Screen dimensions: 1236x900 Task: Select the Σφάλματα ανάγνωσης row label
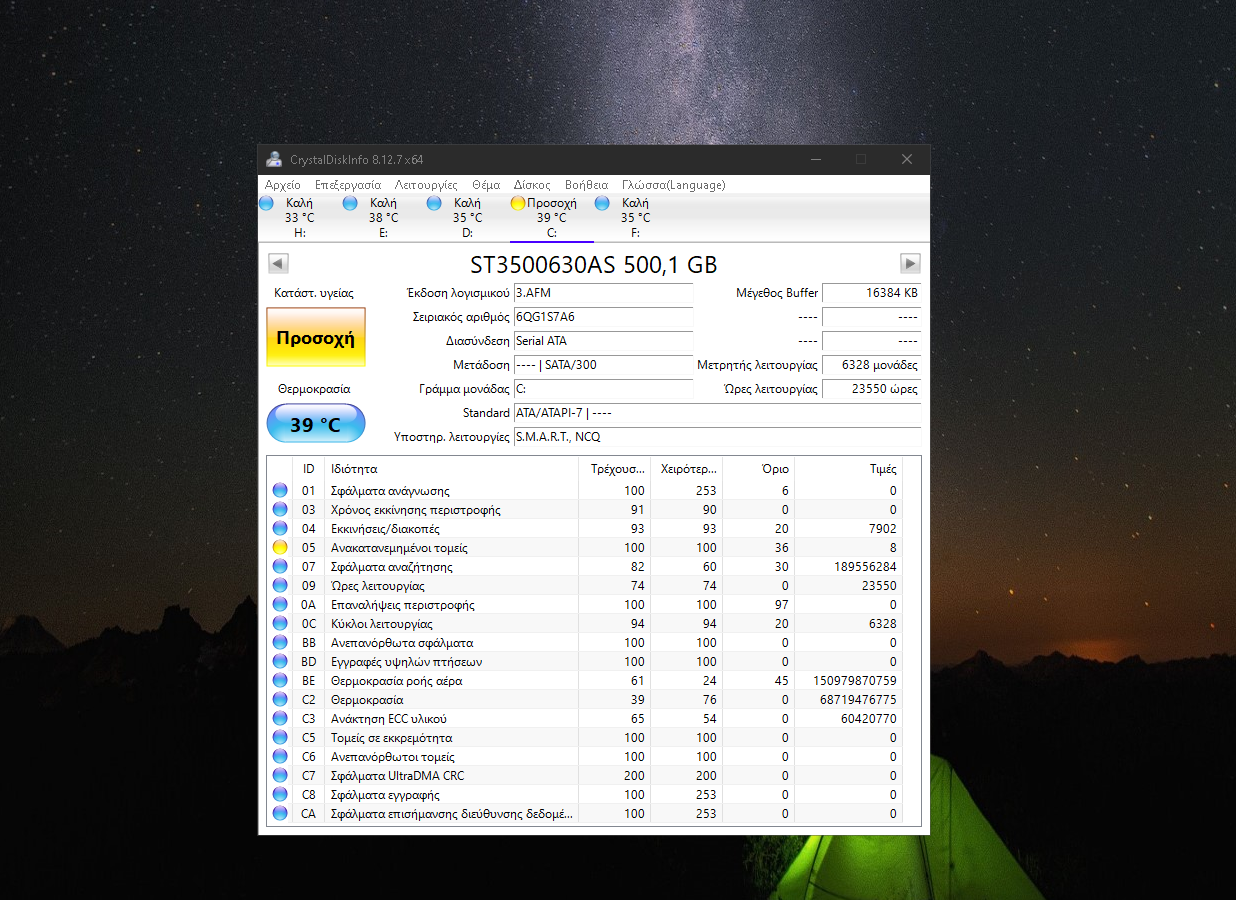tap(390, 491)
